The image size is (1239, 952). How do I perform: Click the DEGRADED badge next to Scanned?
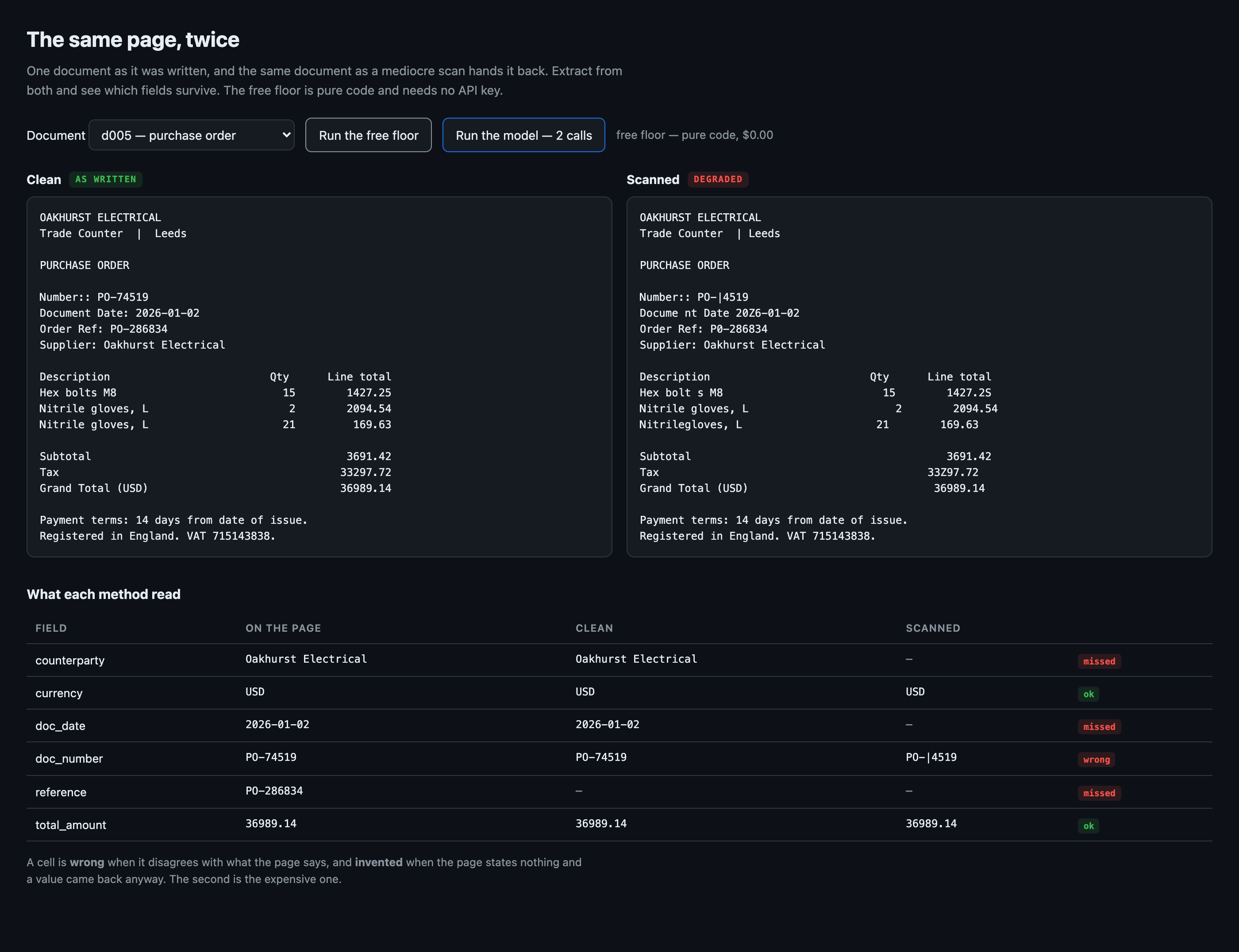coord(718,179)
